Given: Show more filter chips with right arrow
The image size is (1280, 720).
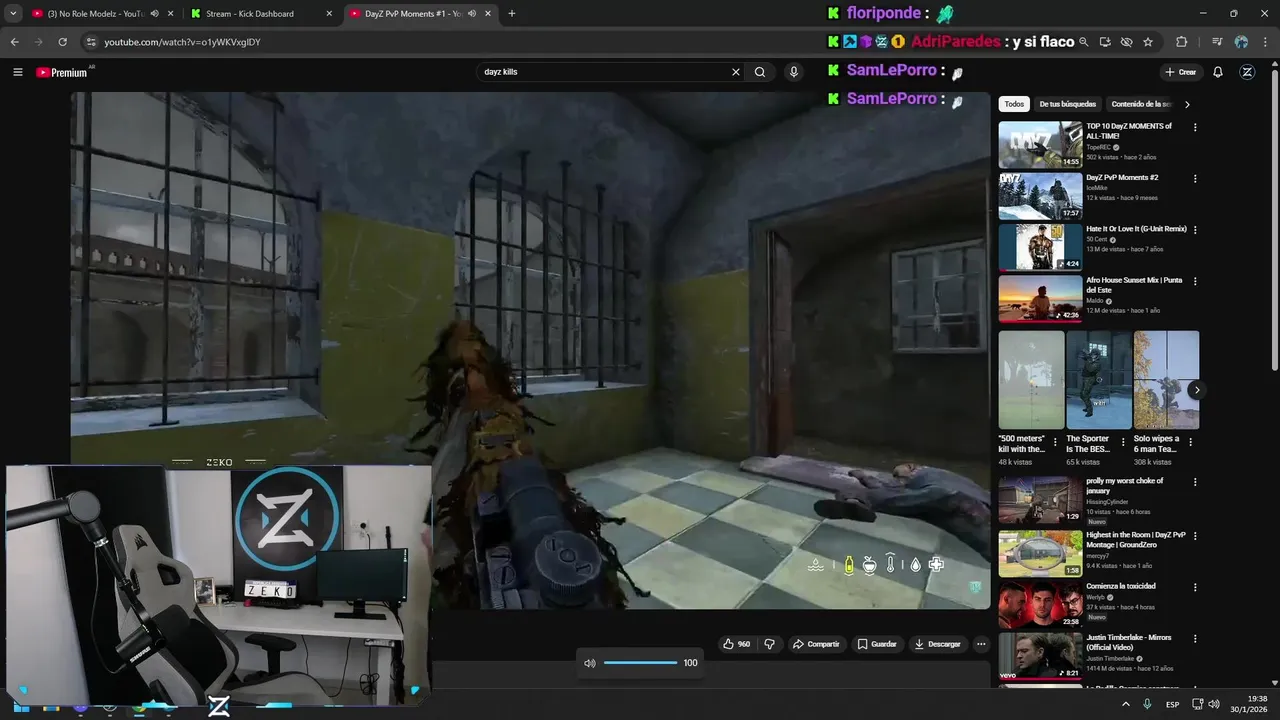Looking at the screenshot, I should 1187,104.
